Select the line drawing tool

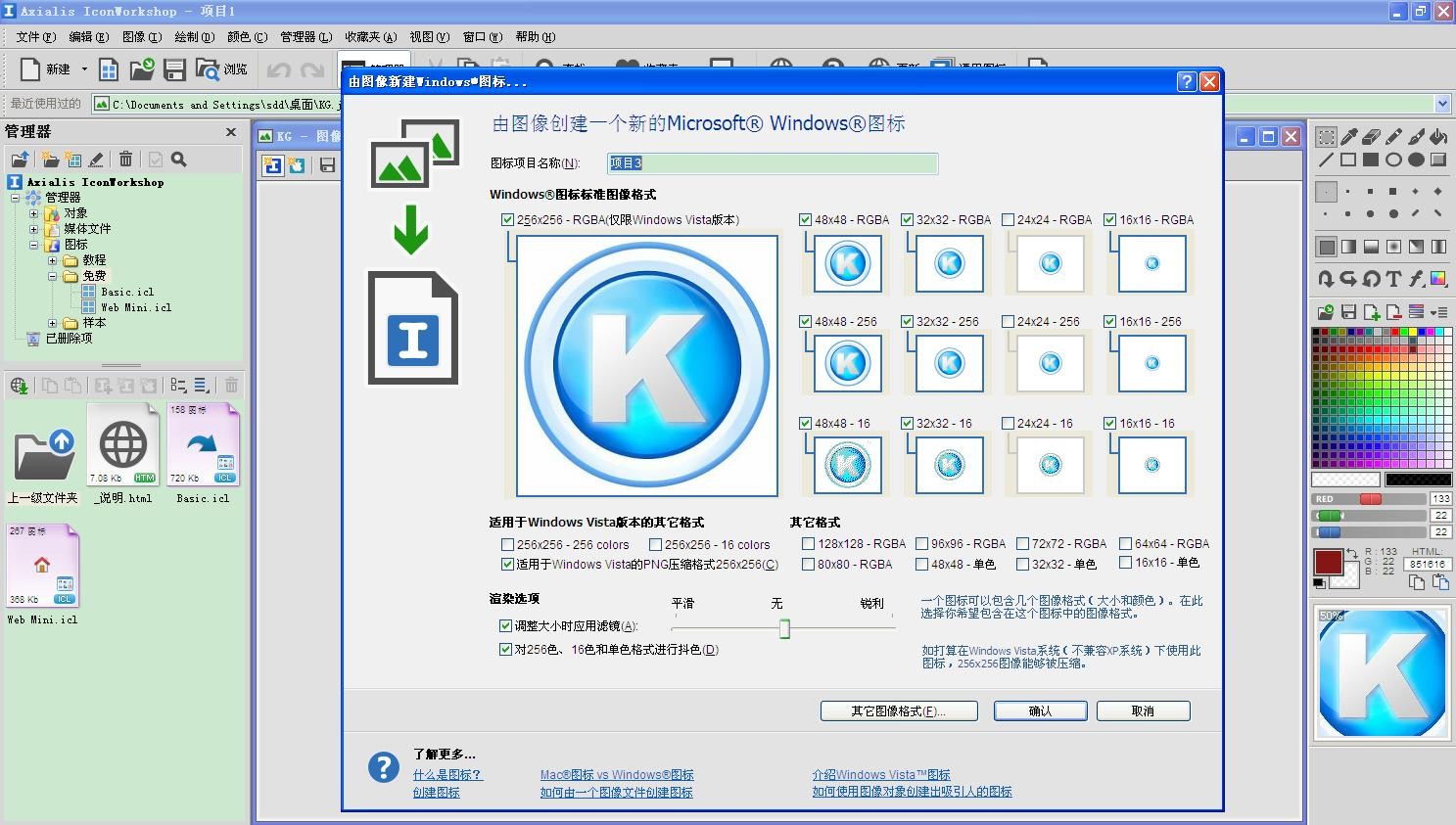pyautogui.click(x=1326, y=160)
